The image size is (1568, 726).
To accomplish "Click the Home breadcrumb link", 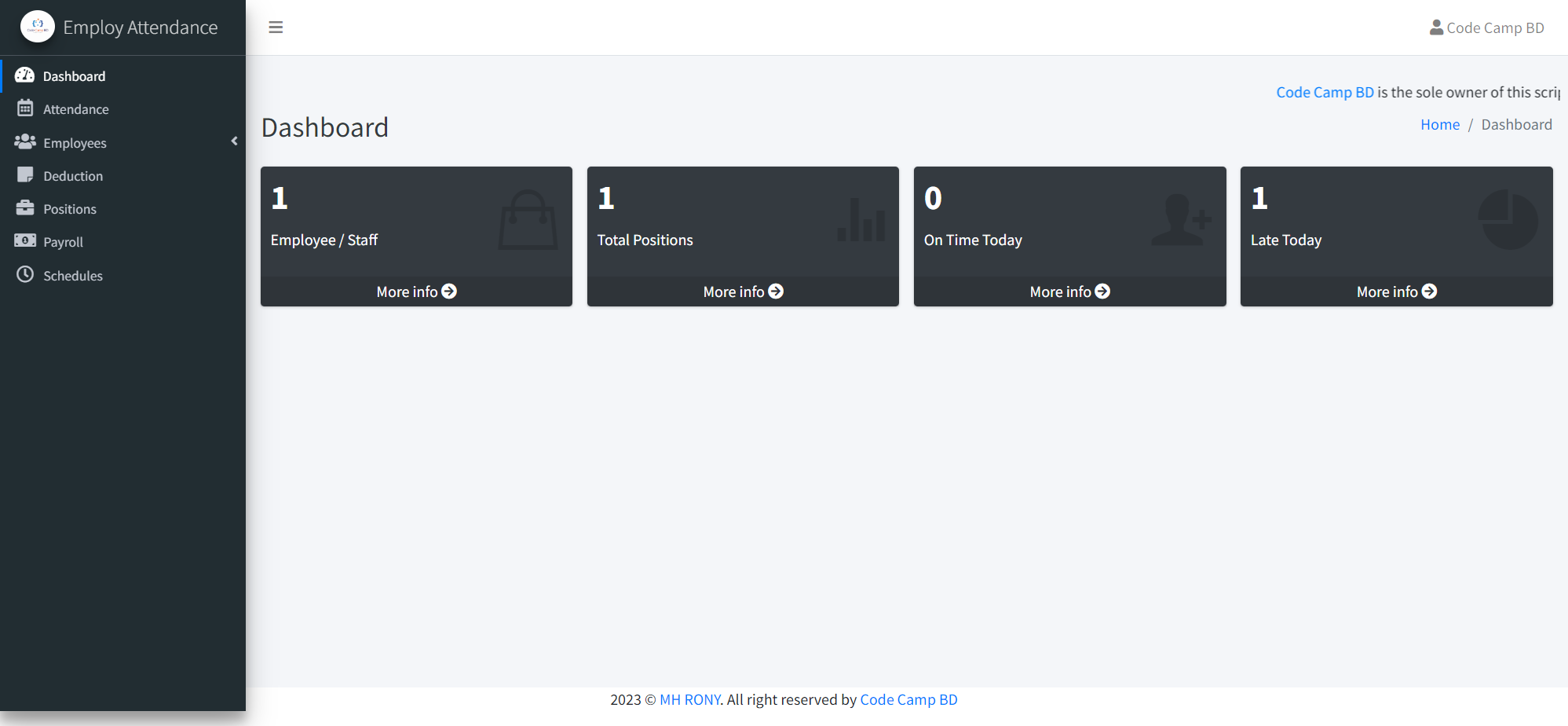I will (x=1439, y=124).
